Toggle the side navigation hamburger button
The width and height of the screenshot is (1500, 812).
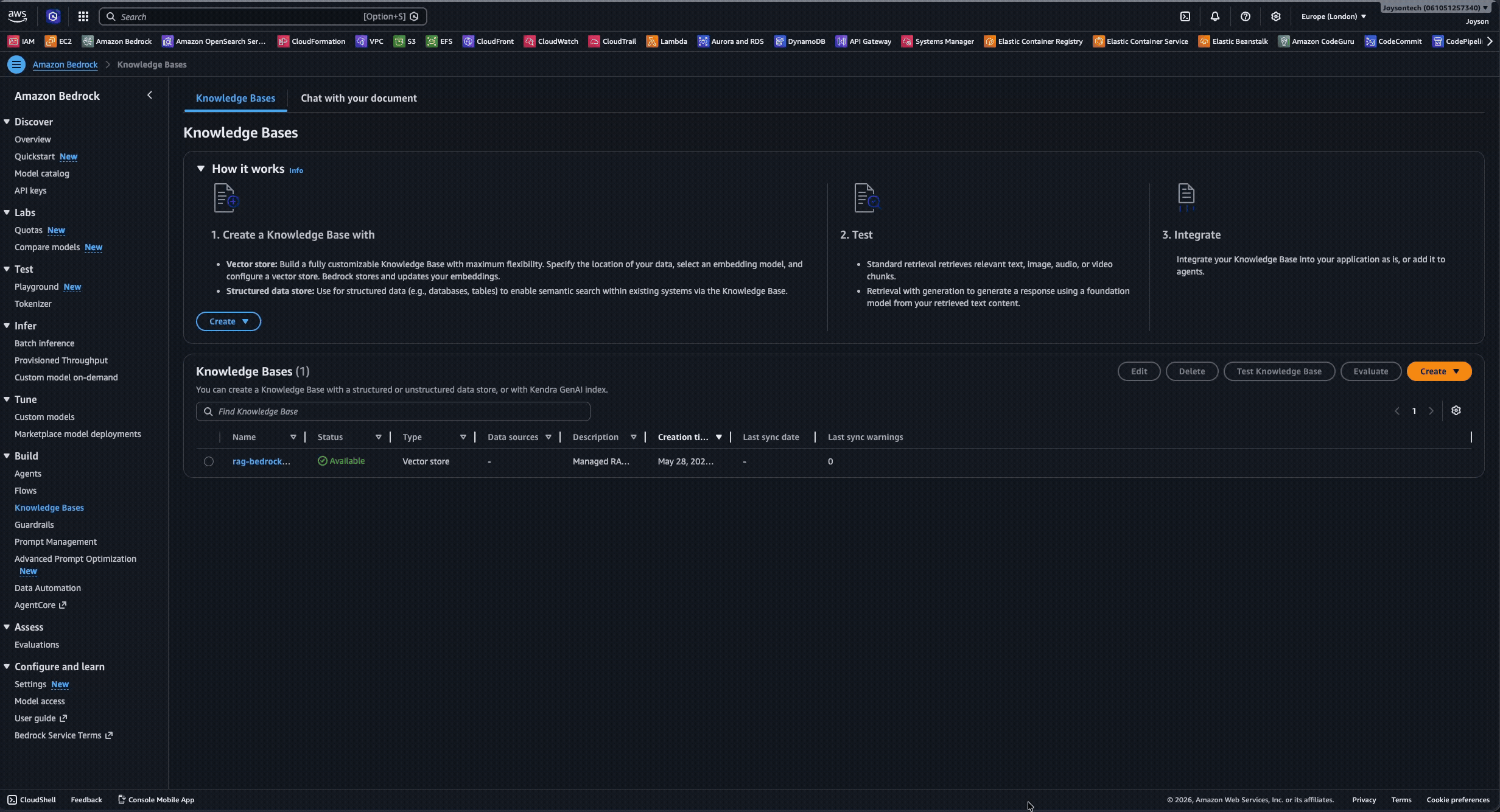point(16,65)
